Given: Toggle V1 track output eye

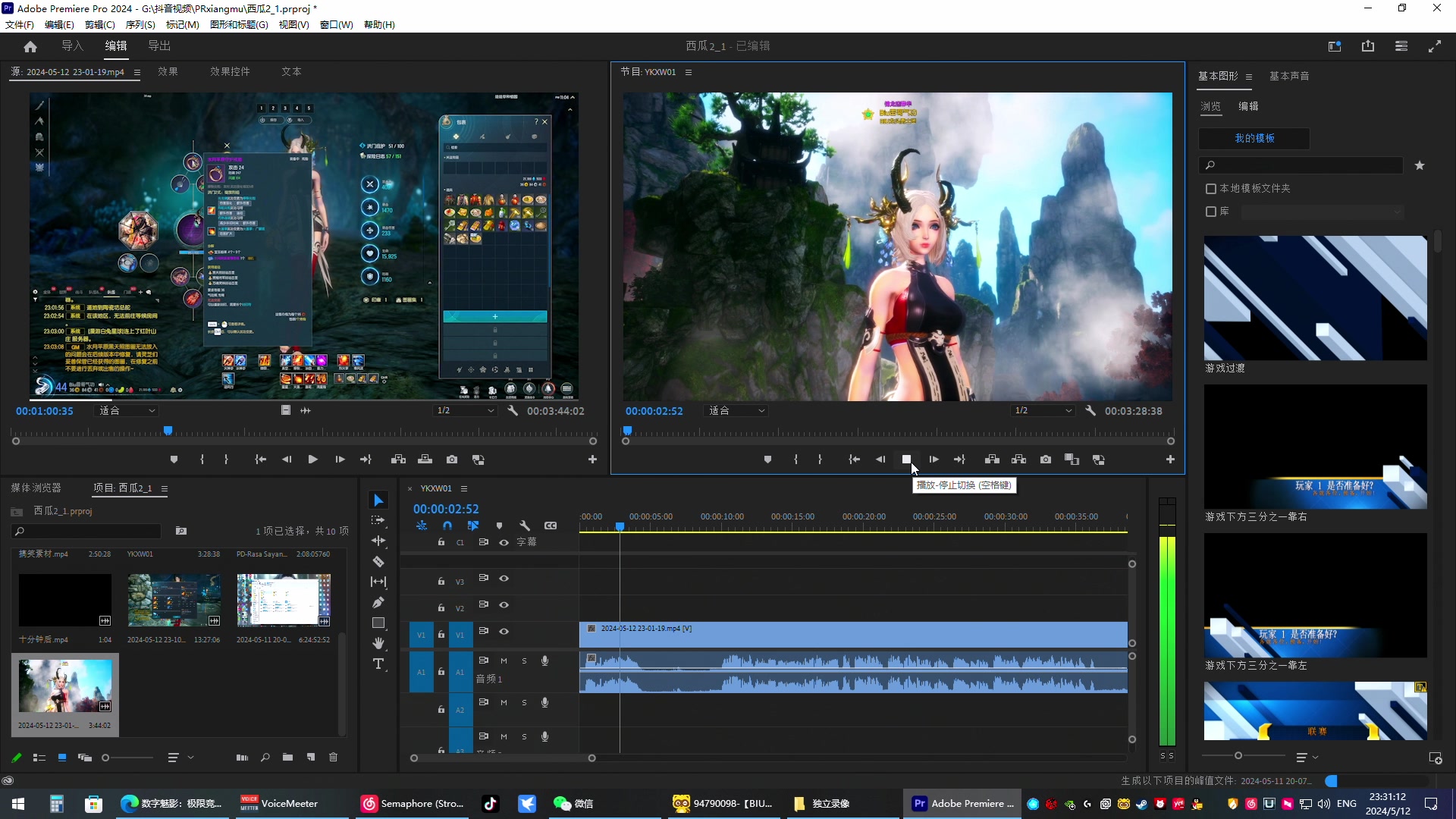Looking at the screenshot, I should [x=504, y=632].
